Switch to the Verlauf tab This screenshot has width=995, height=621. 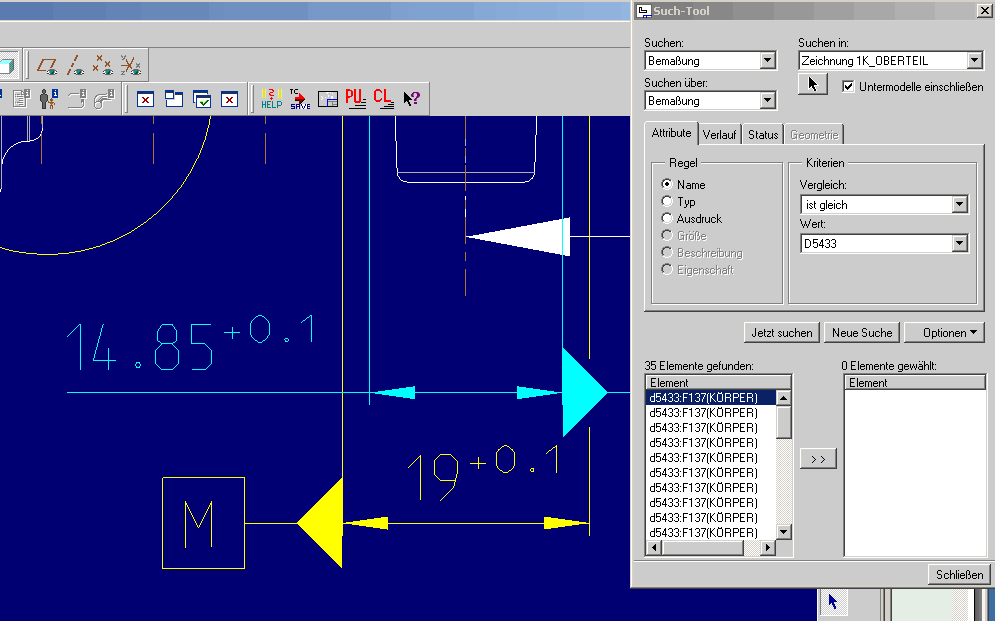point(719,135)
